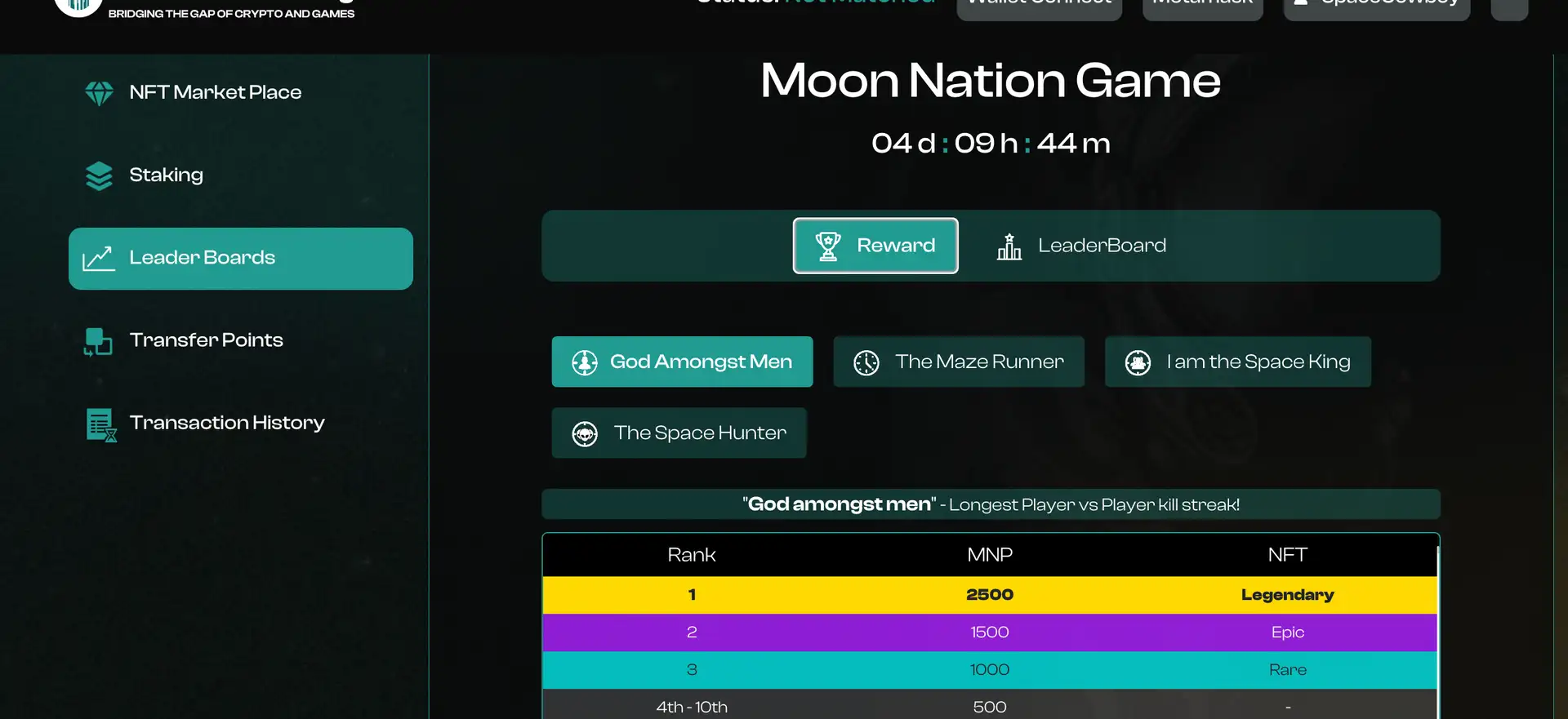
Task: Click the Legendary NFT cell in rank 1
Action: click(x=1287, y=595)
